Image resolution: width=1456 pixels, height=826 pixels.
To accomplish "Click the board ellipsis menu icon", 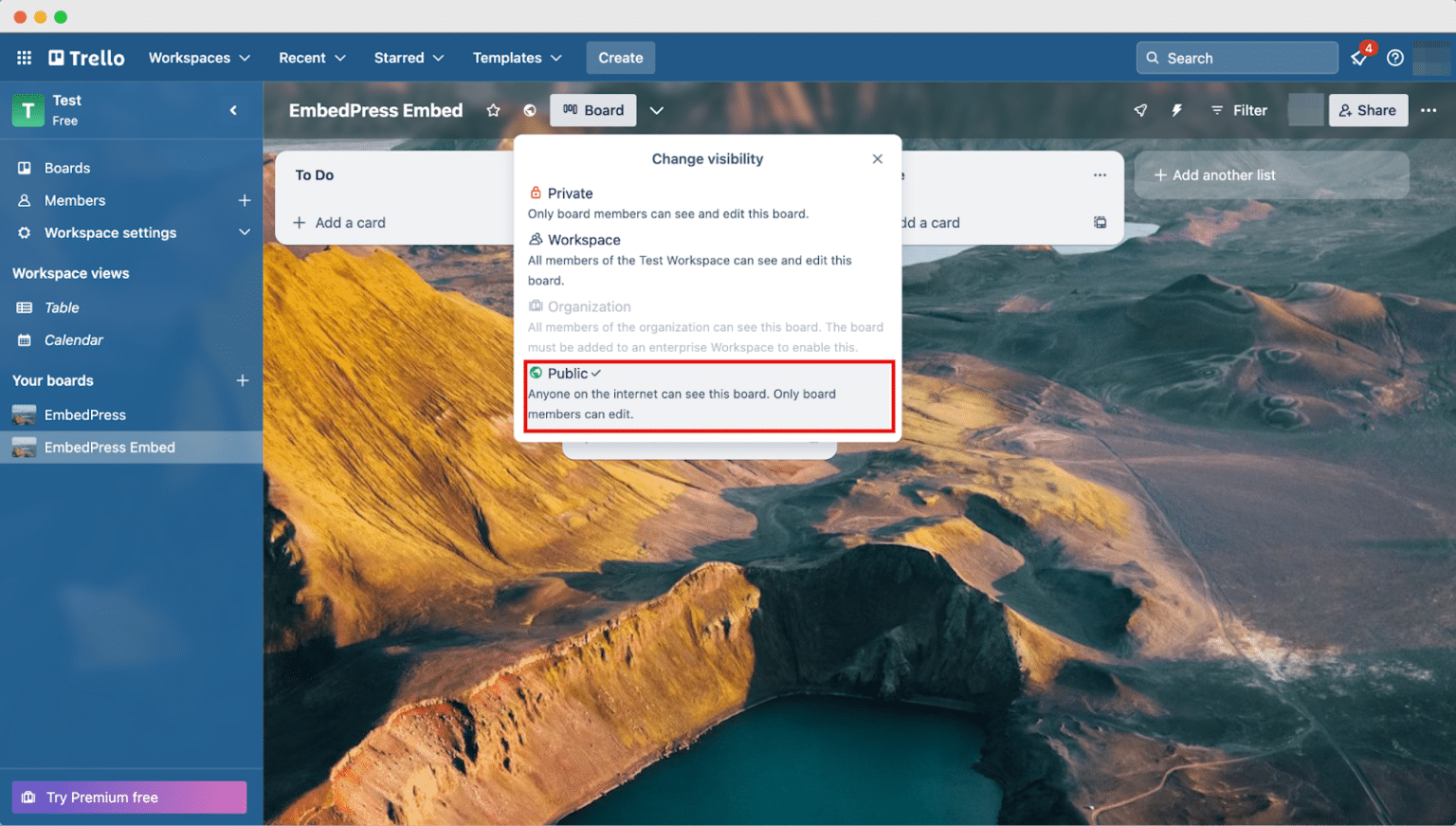I will pos(1429,110).
